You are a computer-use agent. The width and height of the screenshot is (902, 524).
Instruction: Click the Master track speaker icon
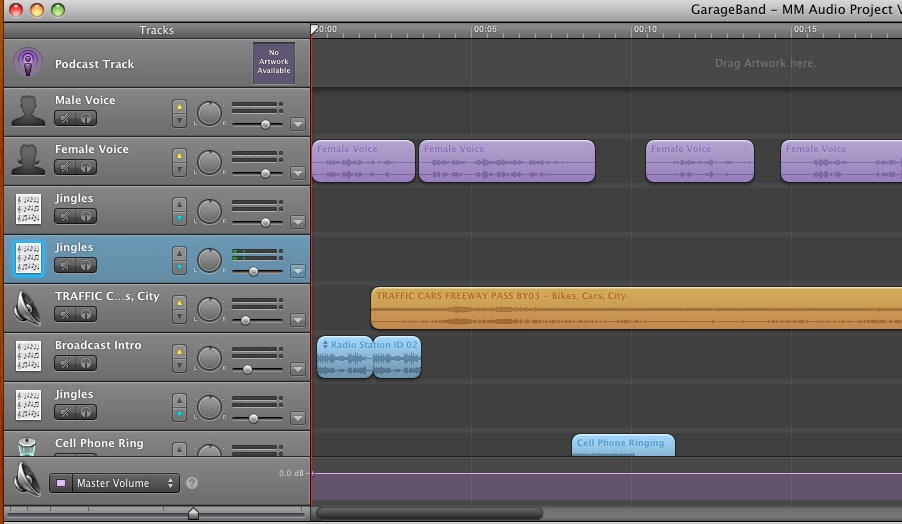27,479
